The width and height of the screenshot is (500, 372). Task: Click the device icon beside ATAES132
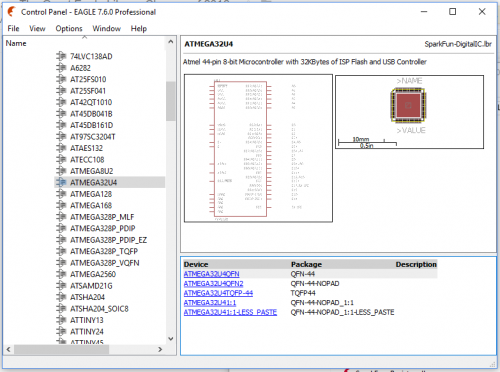click(x=61, y=148)
